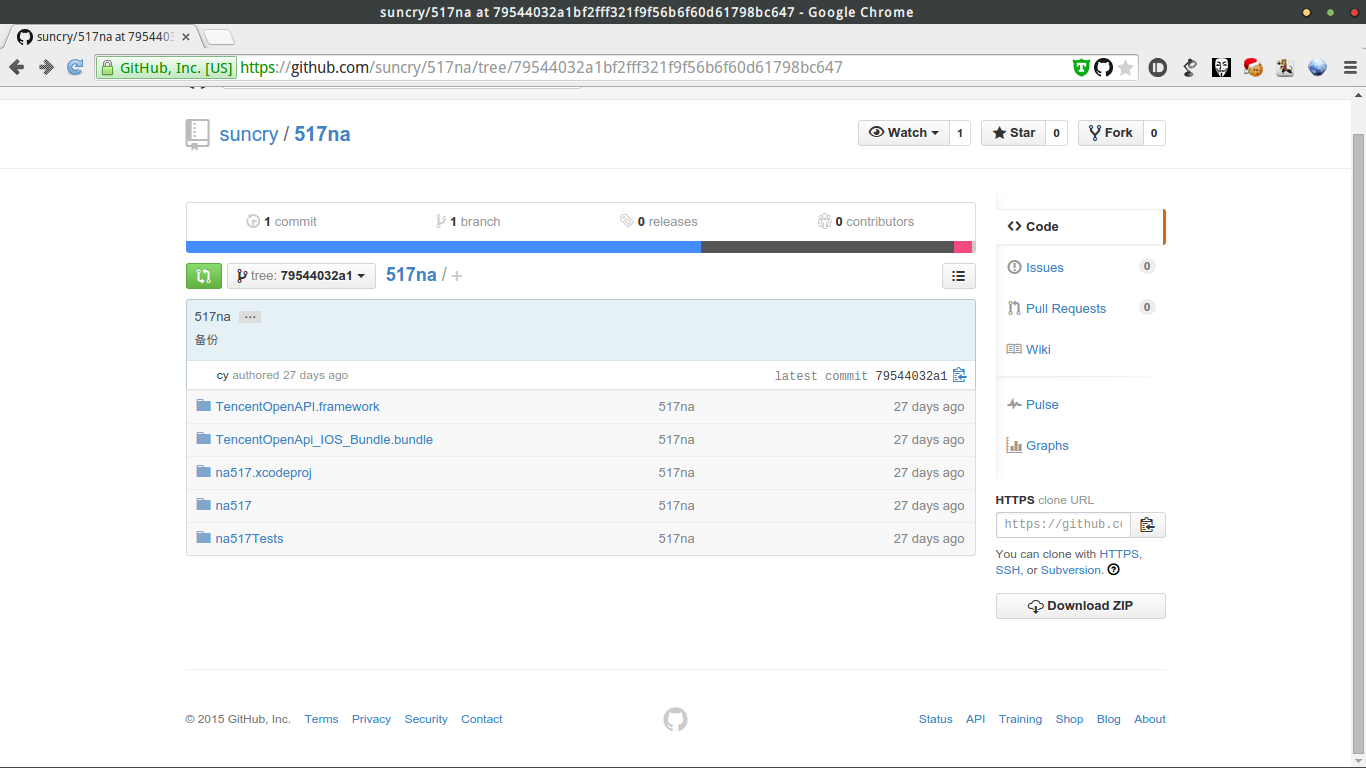Image resolution: width=1366 pixels, height=768 pixels.
Task: Open the Status footer link
Action: click(936, 719)
